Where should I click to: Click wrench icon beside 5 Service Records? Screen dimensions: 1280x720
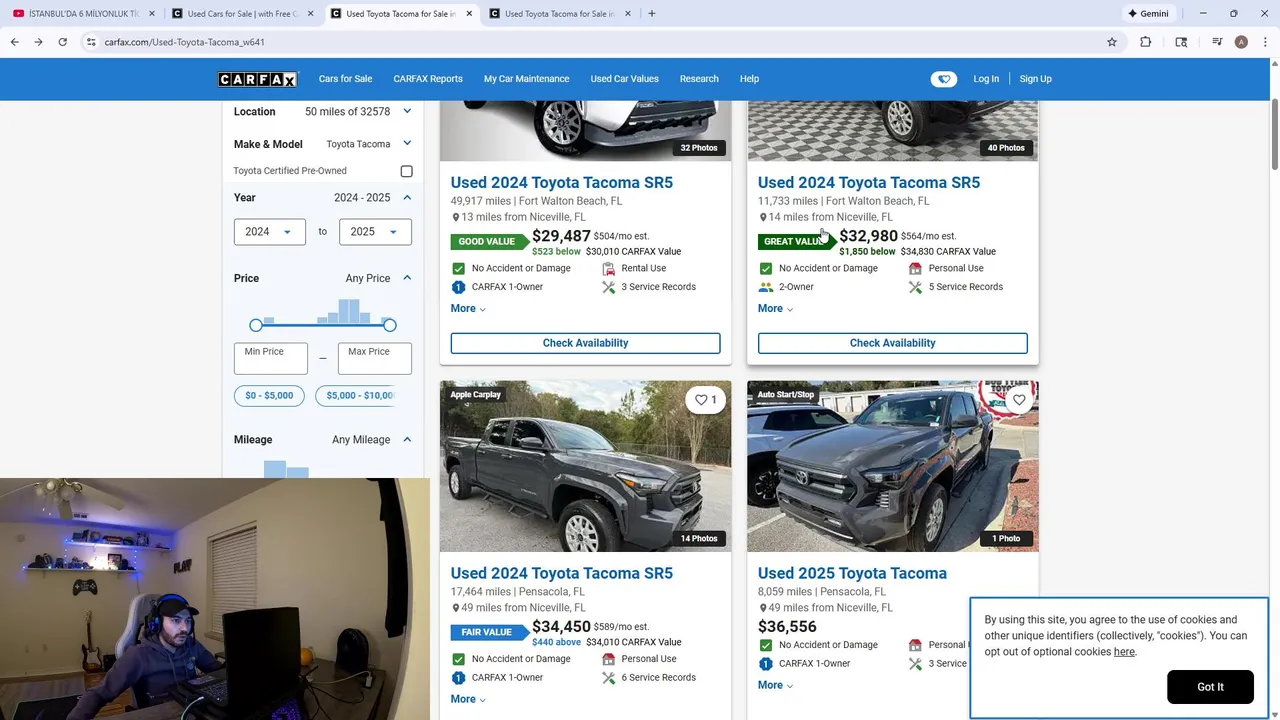pyautogui.click(x=915, y=287)
